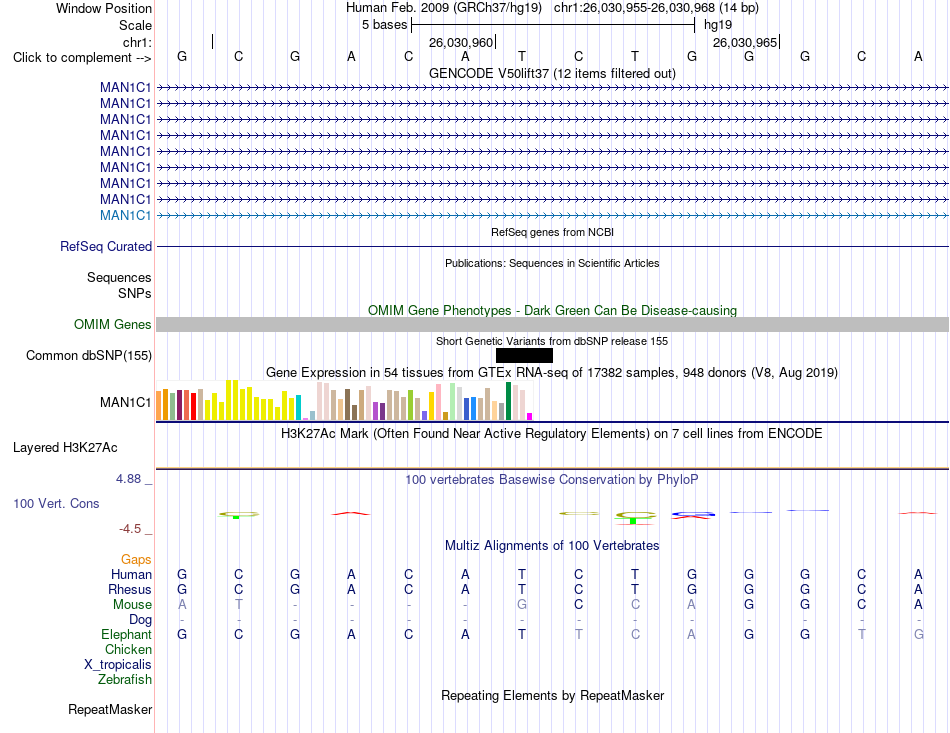Click the Chicken species label

[x=128, y=649]
